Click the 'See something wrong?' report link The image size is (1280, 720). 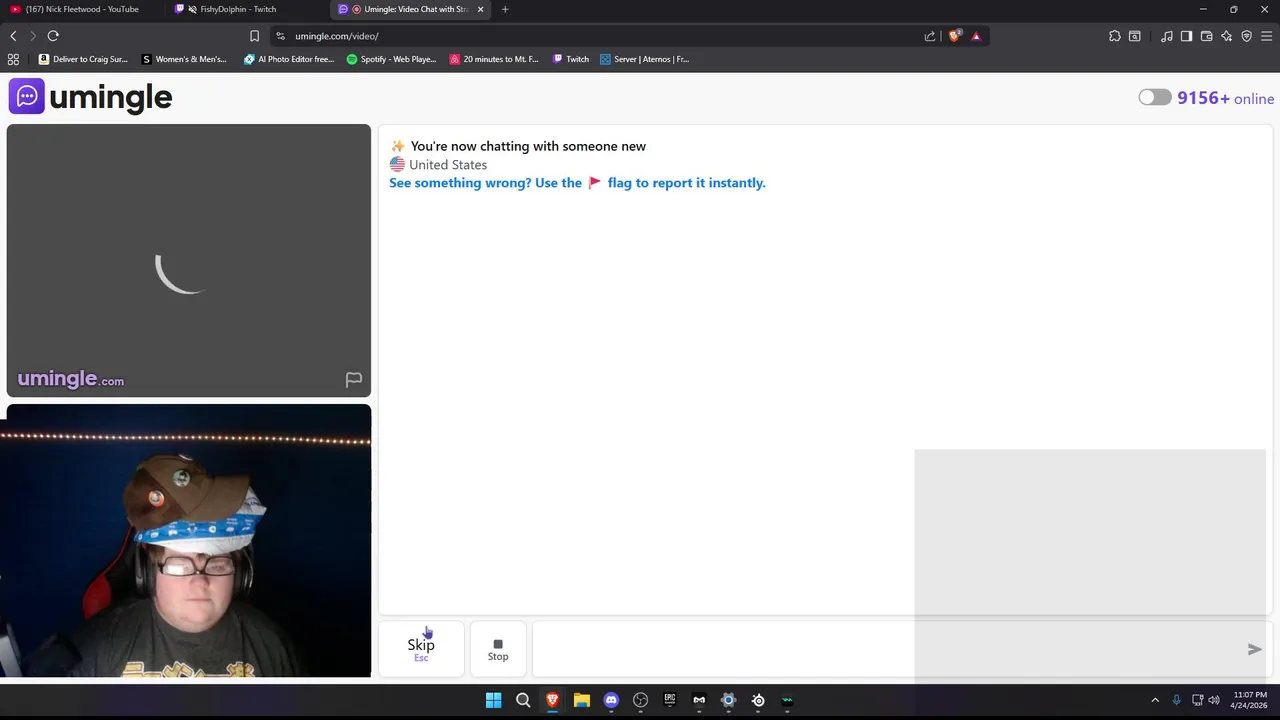(577, 183)
